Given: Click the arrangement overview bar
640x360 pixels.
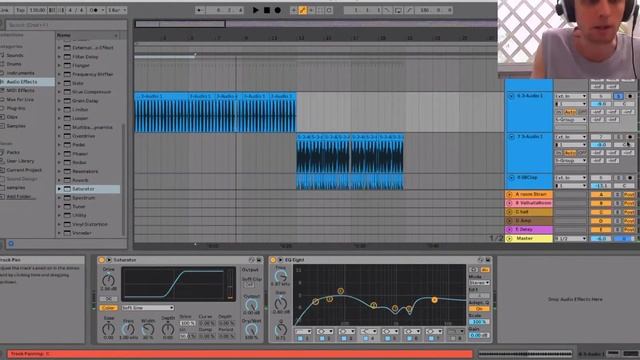Looking at the screenshot, I should [x=316, y=24].
